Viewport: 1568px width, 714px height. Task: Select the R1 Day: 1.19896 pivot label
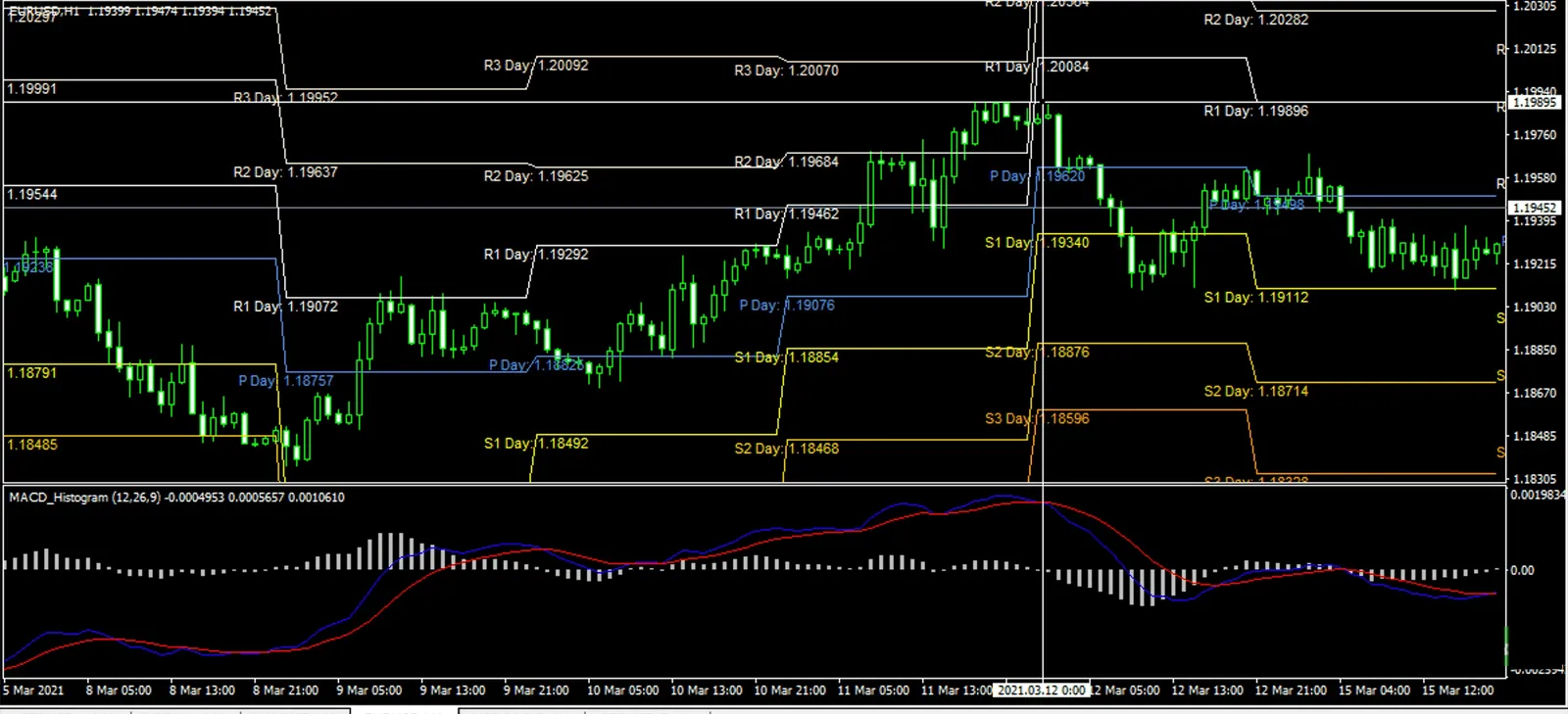pyautogui.click(x=1255, y=111)
